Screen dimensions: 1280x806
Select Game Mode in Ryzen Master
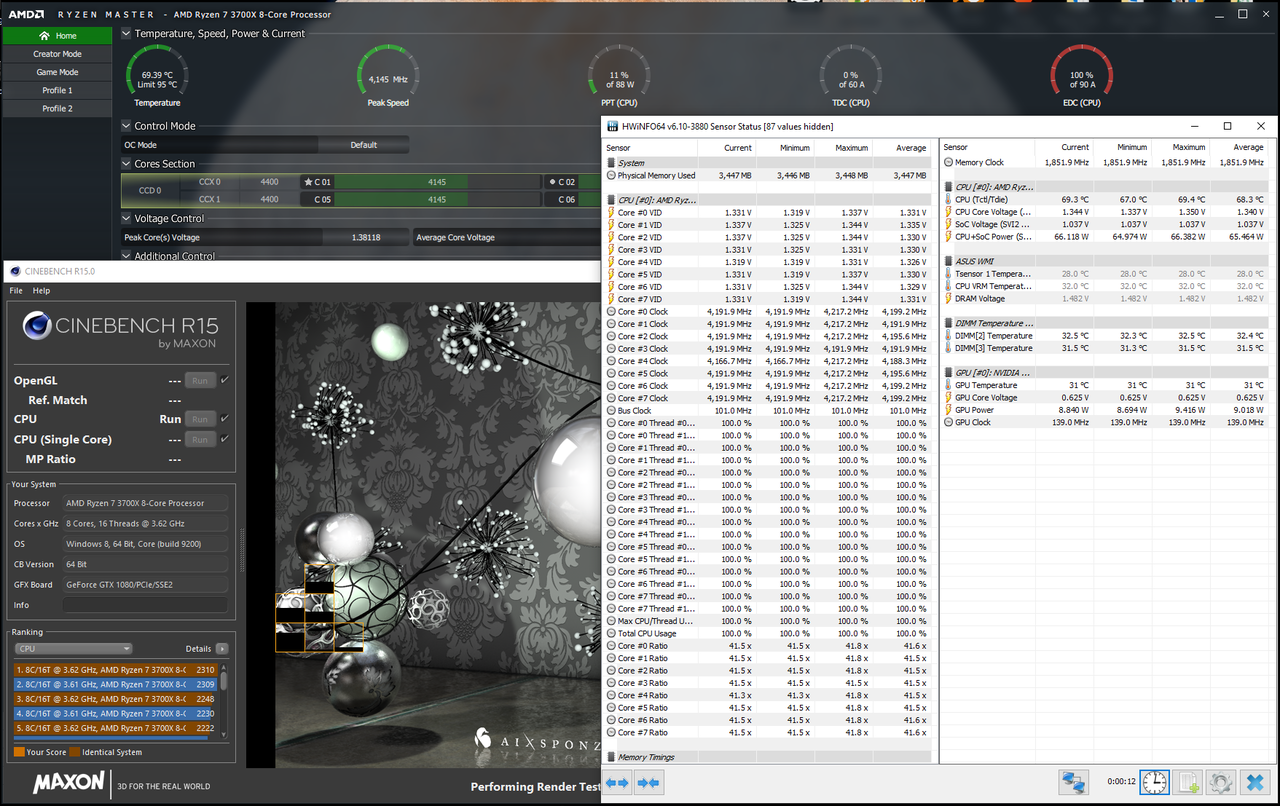click(57, 72)
